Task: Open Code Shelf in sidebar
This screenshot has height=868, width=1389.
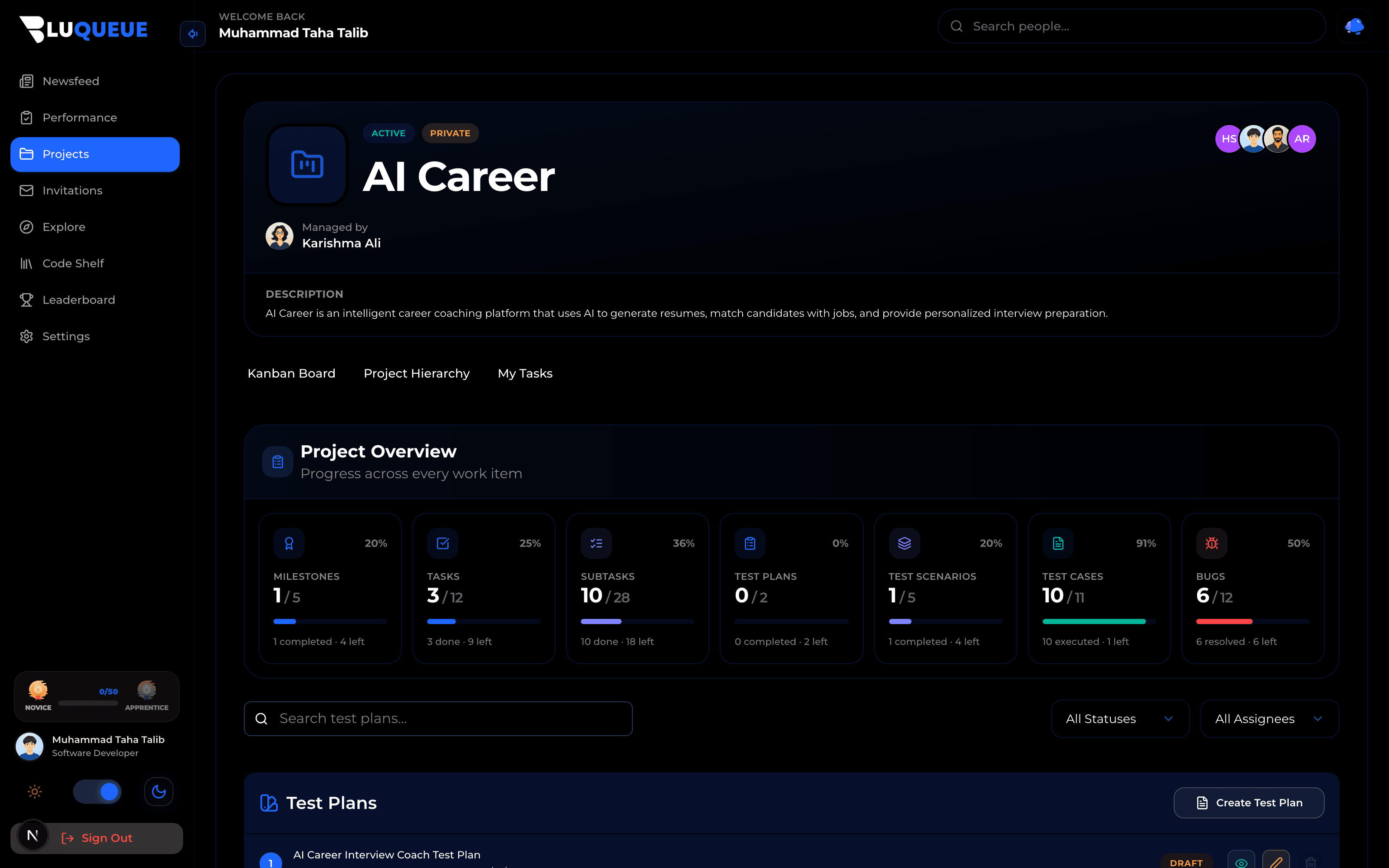Action: (x=95, y=263)
